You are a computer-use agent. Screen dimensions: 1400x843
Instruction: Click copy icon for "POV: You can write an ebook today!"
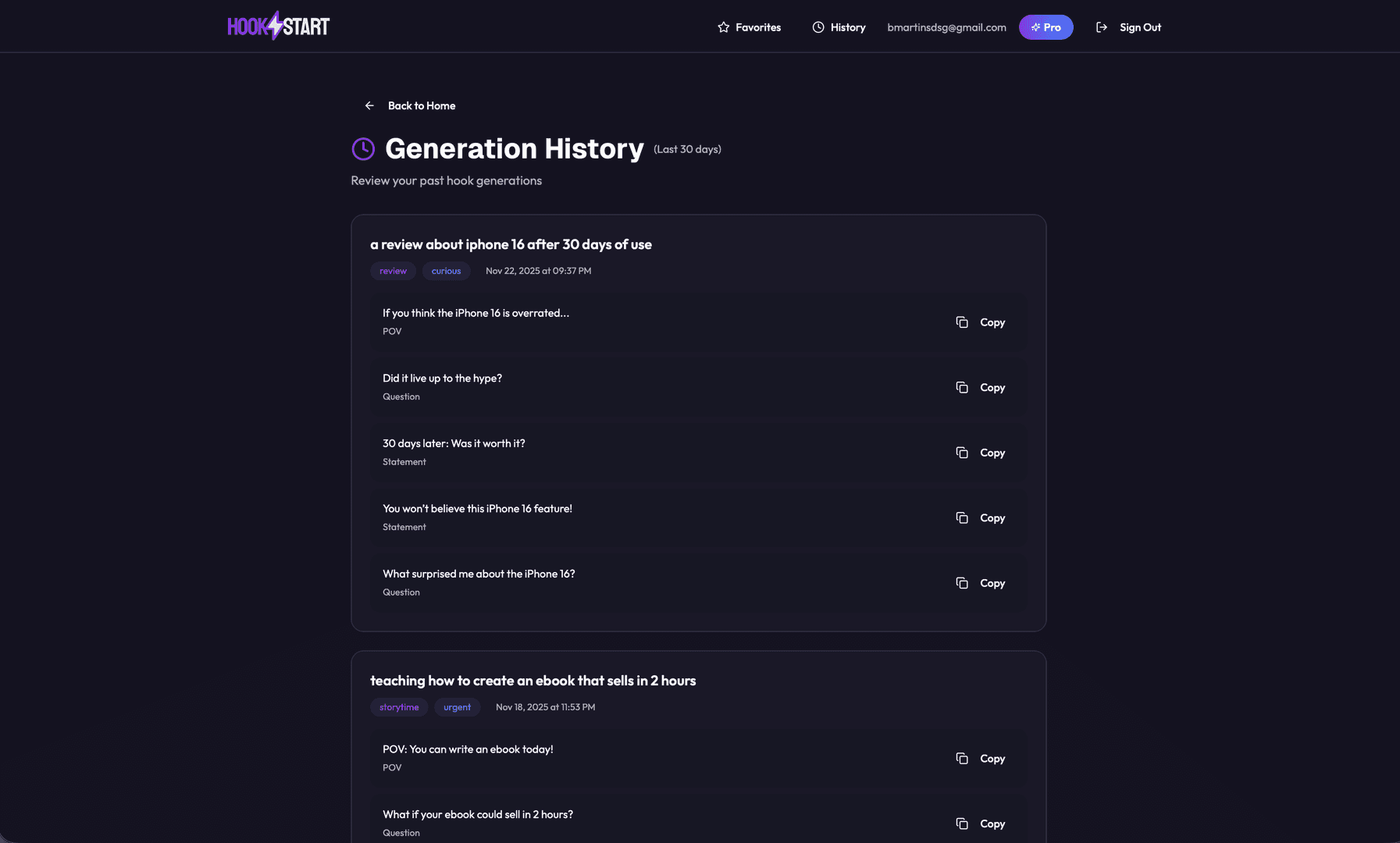(962, 759)
